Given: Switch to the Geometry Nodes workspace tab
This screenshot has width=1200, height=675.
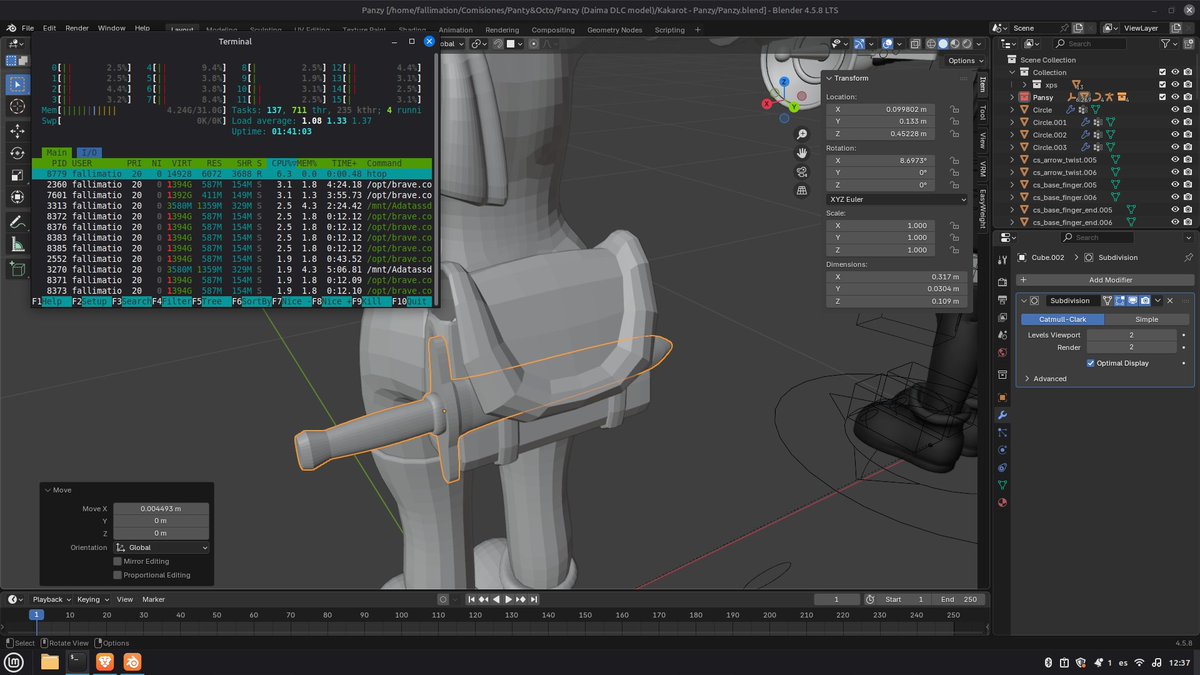Looking at the screenshot, I should point(614,30).
